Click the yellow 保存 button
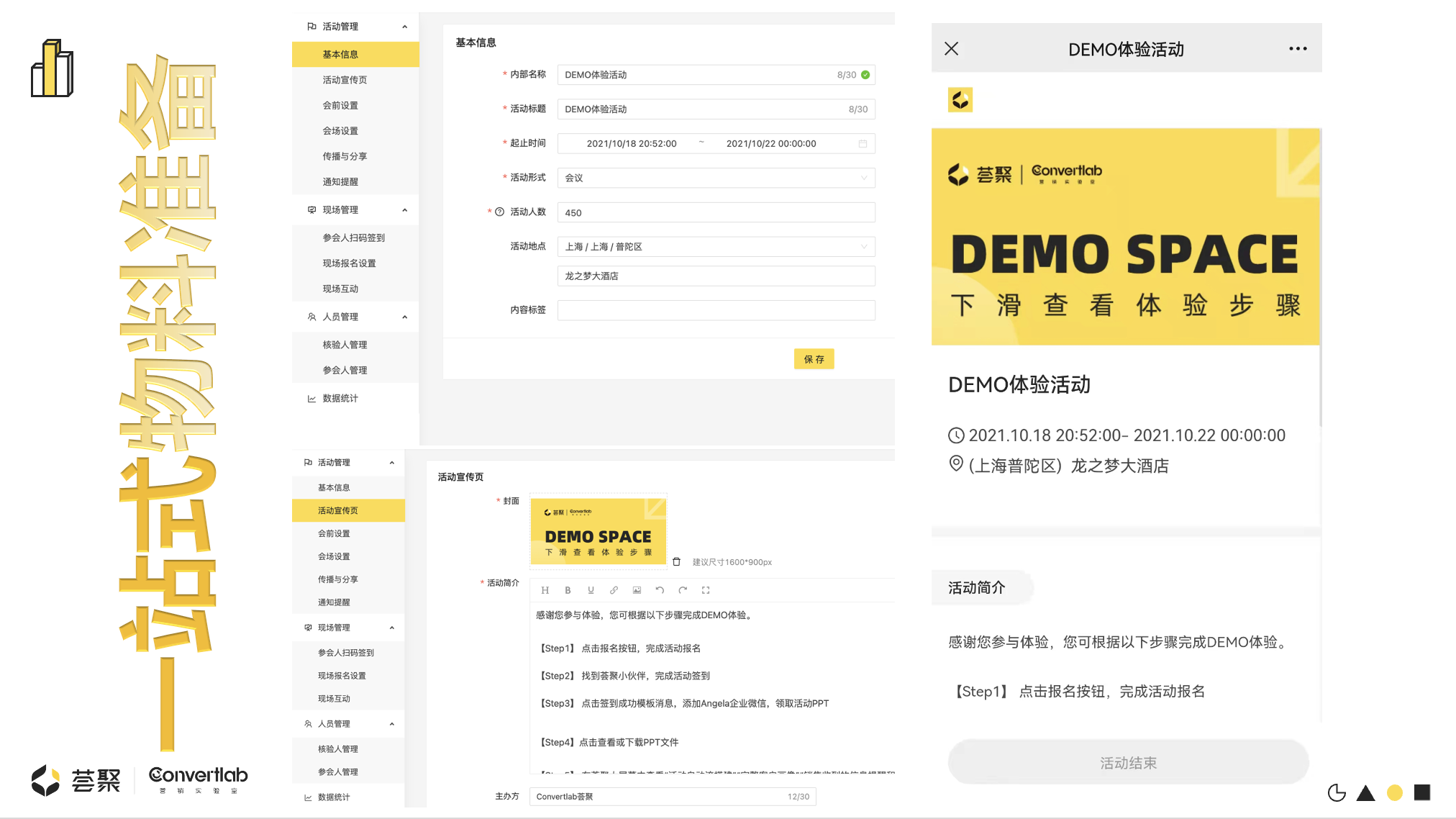1456x819 pixels. pyautogui.click(x=814, y=359)
